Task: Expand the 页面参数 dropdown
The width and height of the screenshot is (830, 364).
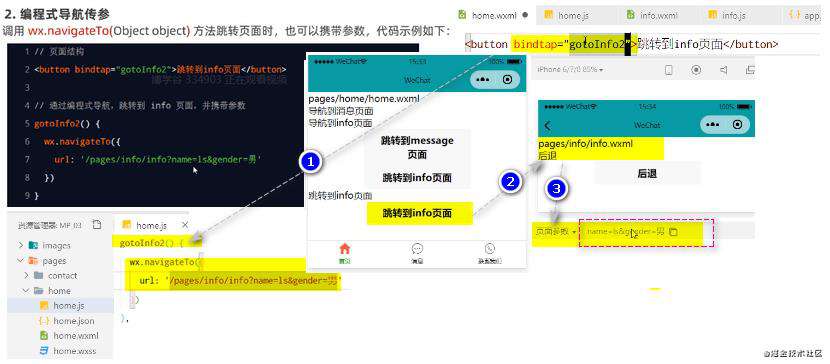Action: [x=555, y=232]
